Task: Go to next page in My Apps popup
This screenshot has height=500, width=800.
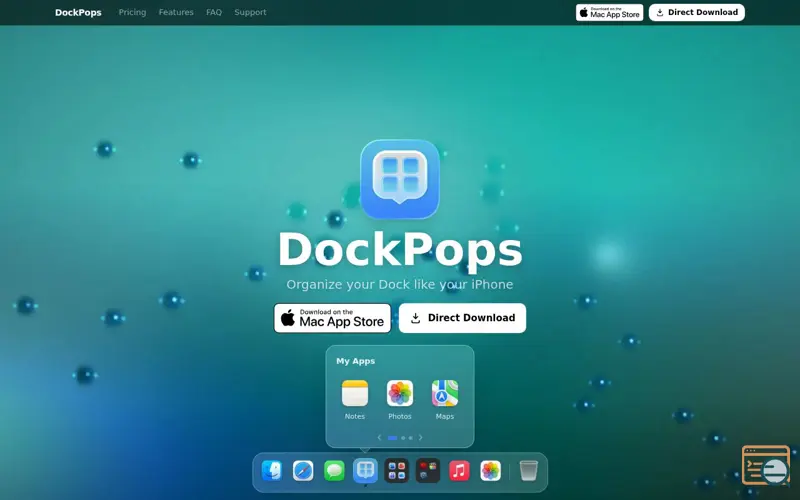Action: (420, 437)
